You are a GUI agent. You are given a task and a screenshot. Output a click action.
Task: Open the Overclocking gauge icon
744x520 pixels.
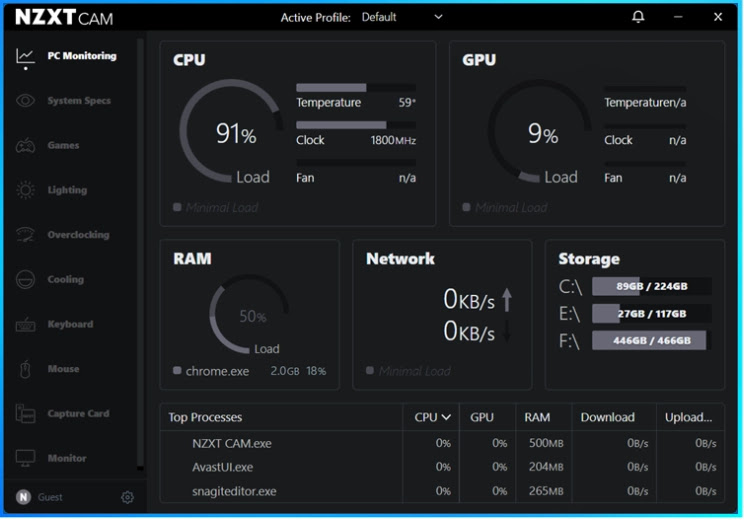pyautogui.click(x=25, y=235)
